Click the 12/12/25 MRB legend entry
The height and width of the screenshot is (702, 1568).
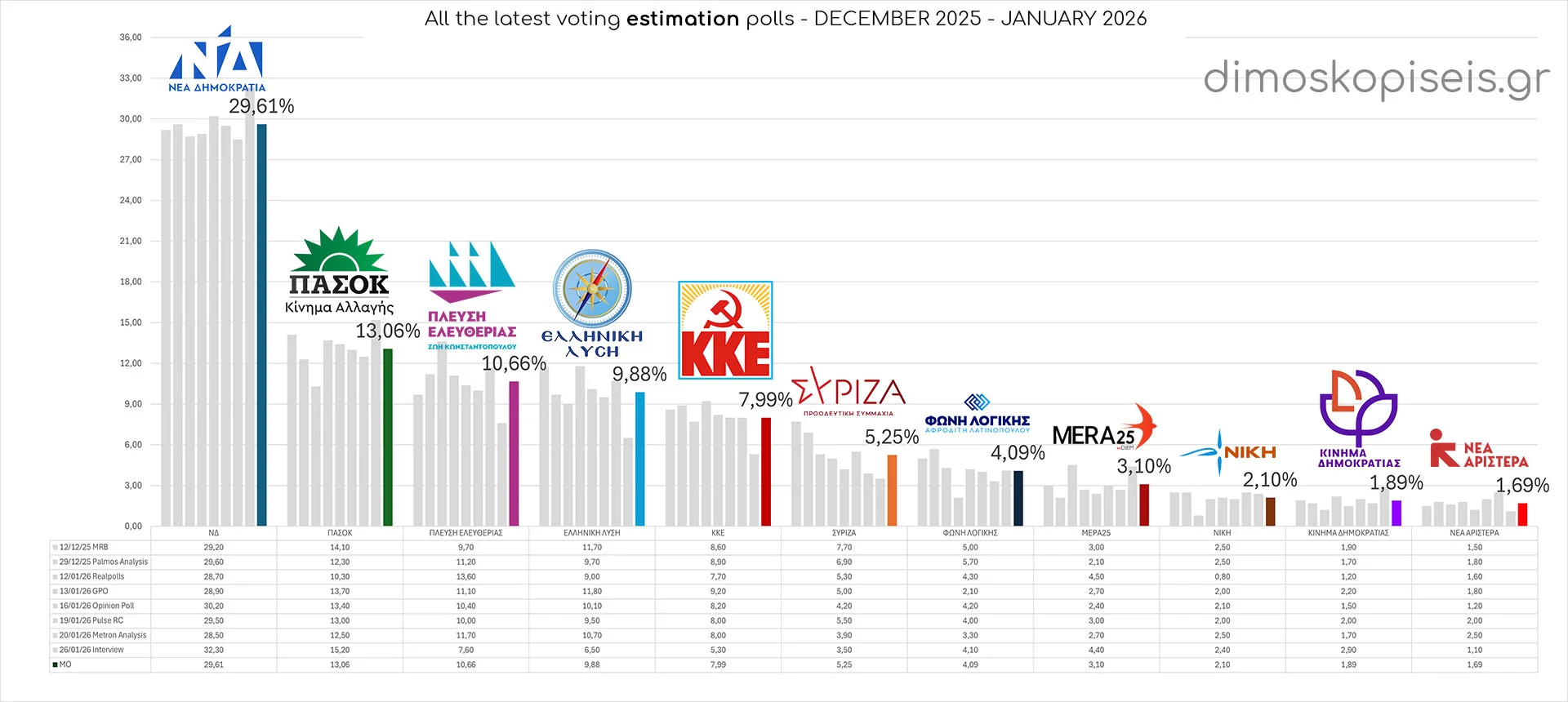click(x=83, y=547)
